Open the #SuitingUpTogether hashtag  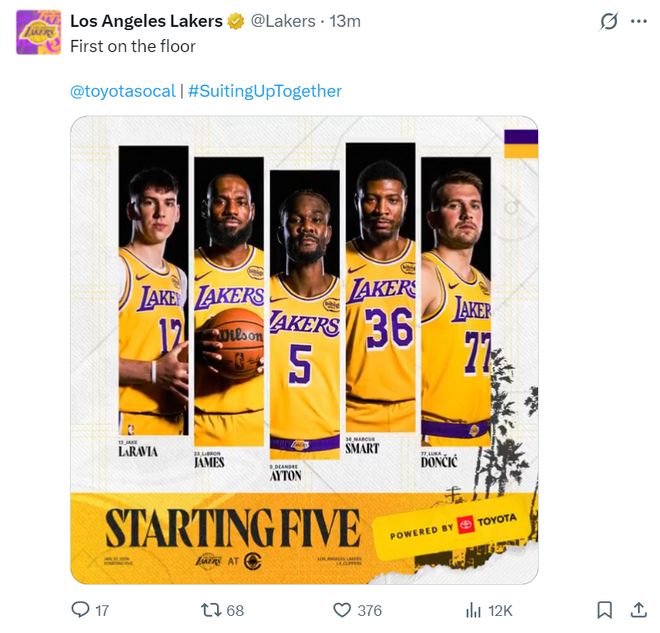tap(264, 91)
